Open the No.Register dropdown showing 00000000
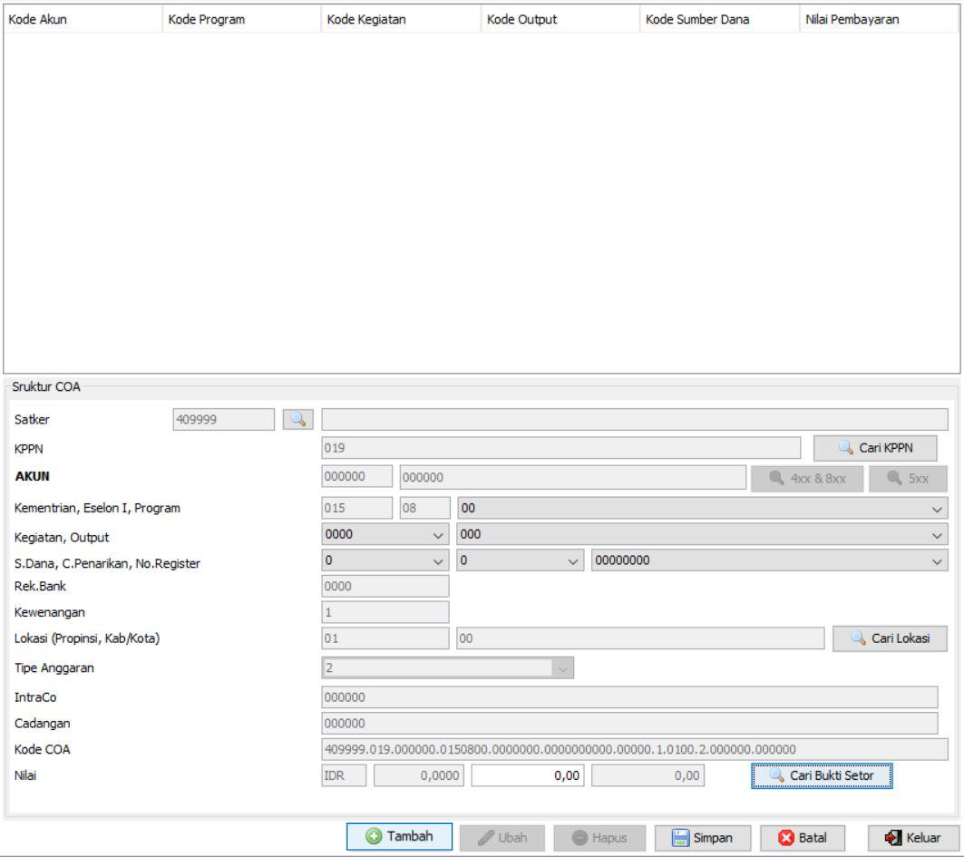 [936, 562]
